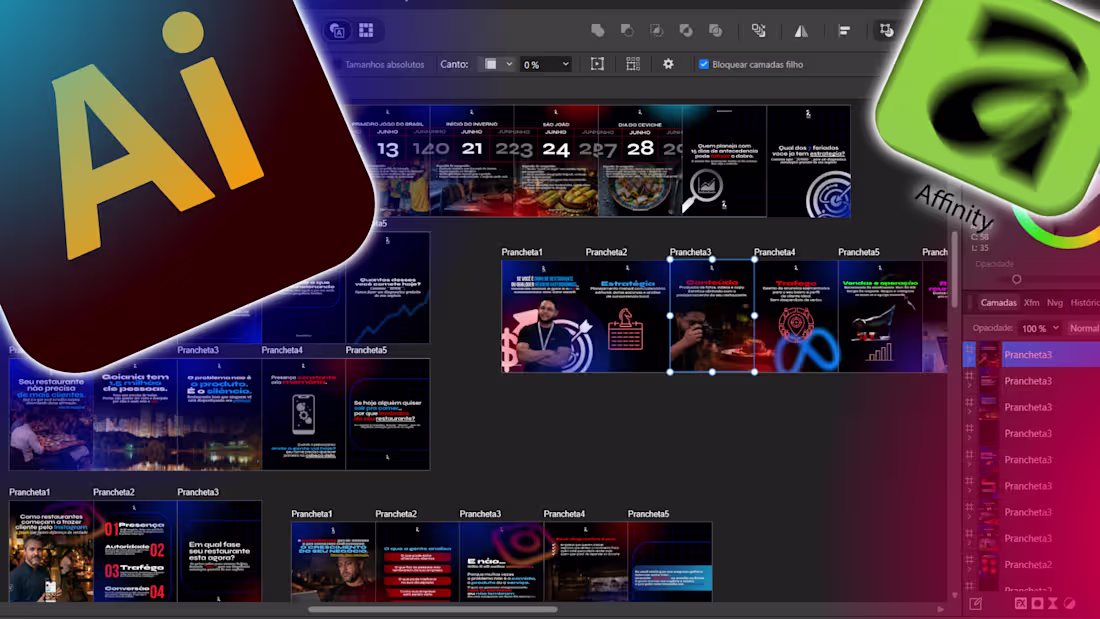Select the Conteúdo artboard
The width and height of the screenshot is (1100, 619).
(x=712, y=316)
